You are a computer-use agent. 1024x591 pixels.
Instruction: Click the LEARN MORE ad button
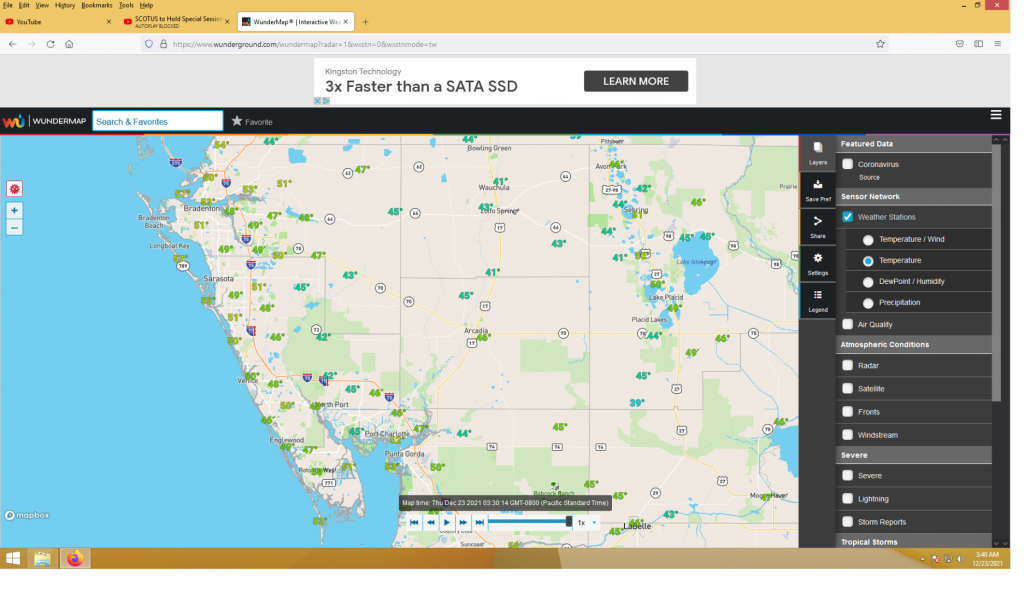click(x=636, y=81)
